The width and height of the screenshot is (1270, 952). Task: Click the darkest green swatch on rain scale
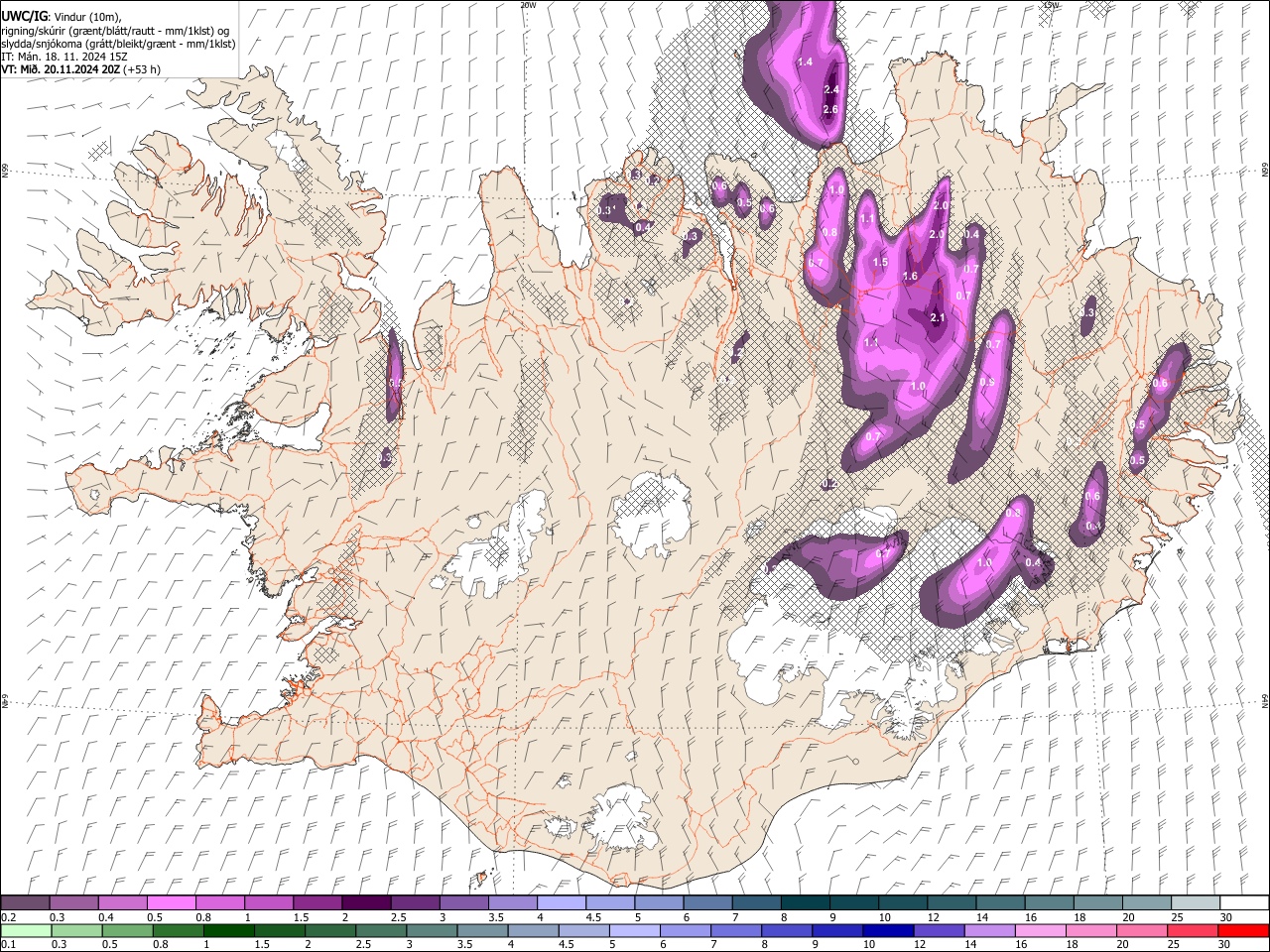(229, 930)
